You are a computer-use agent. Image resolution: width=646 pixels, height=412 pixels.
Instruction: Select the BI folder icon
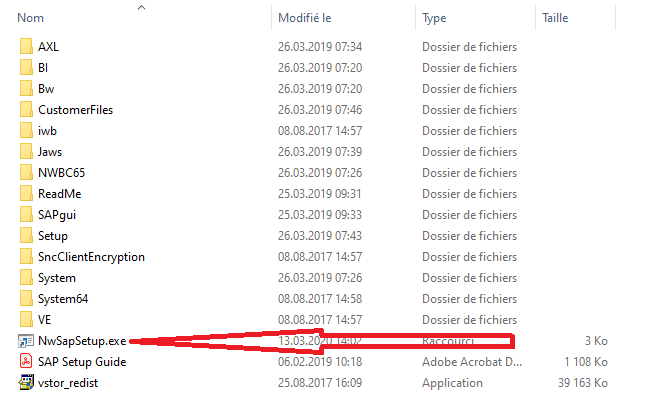(26, 67)
